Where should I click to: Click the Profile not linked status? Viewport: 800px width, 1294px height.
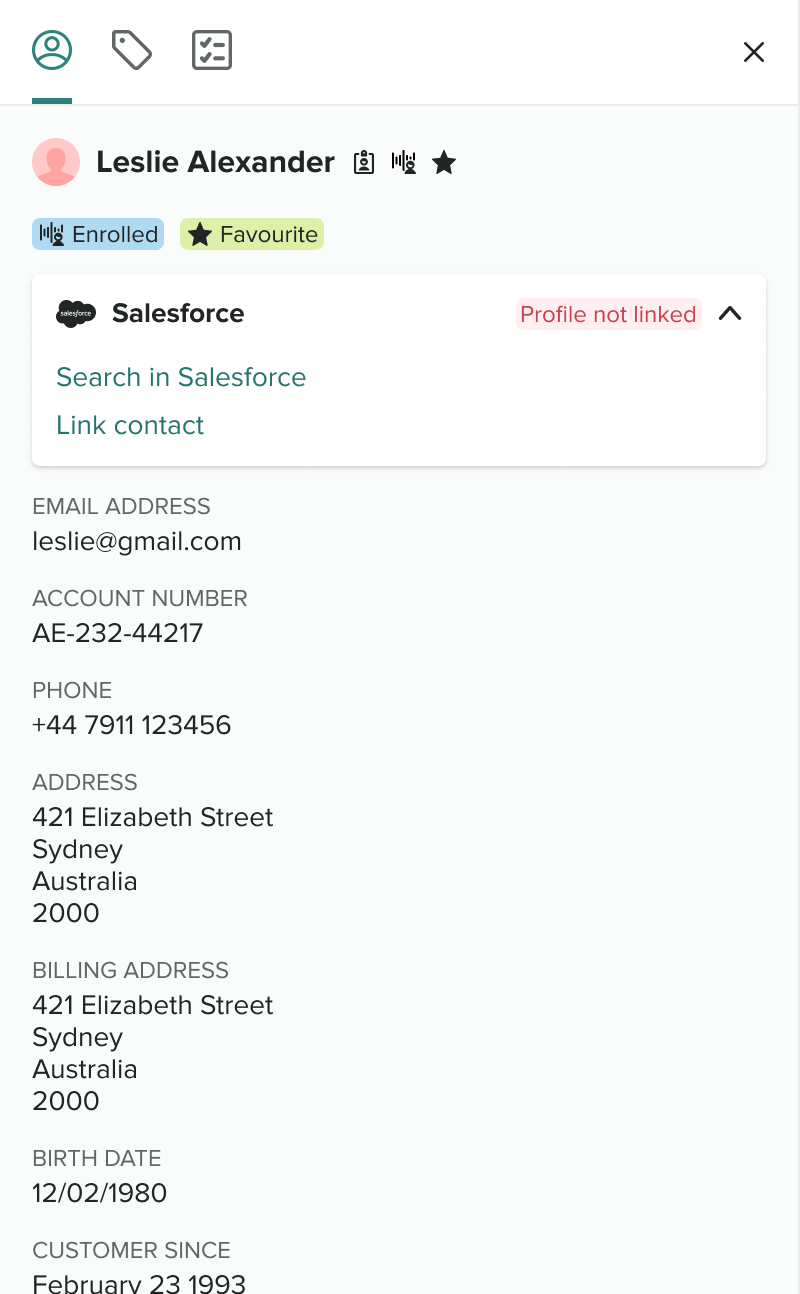point(608,314)
